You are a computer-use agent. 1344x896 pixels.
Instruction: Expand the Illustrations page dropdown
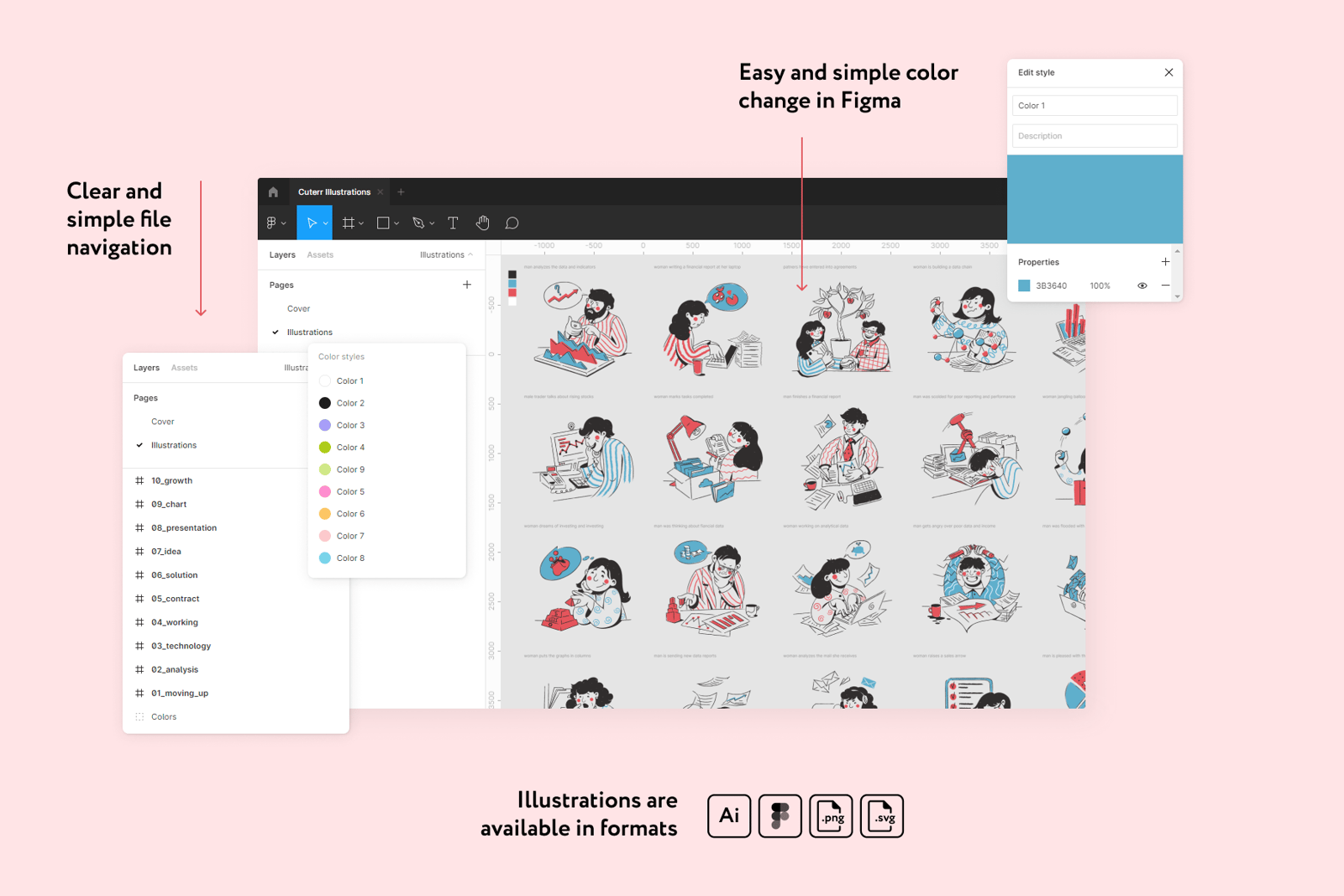coord(446,255)
